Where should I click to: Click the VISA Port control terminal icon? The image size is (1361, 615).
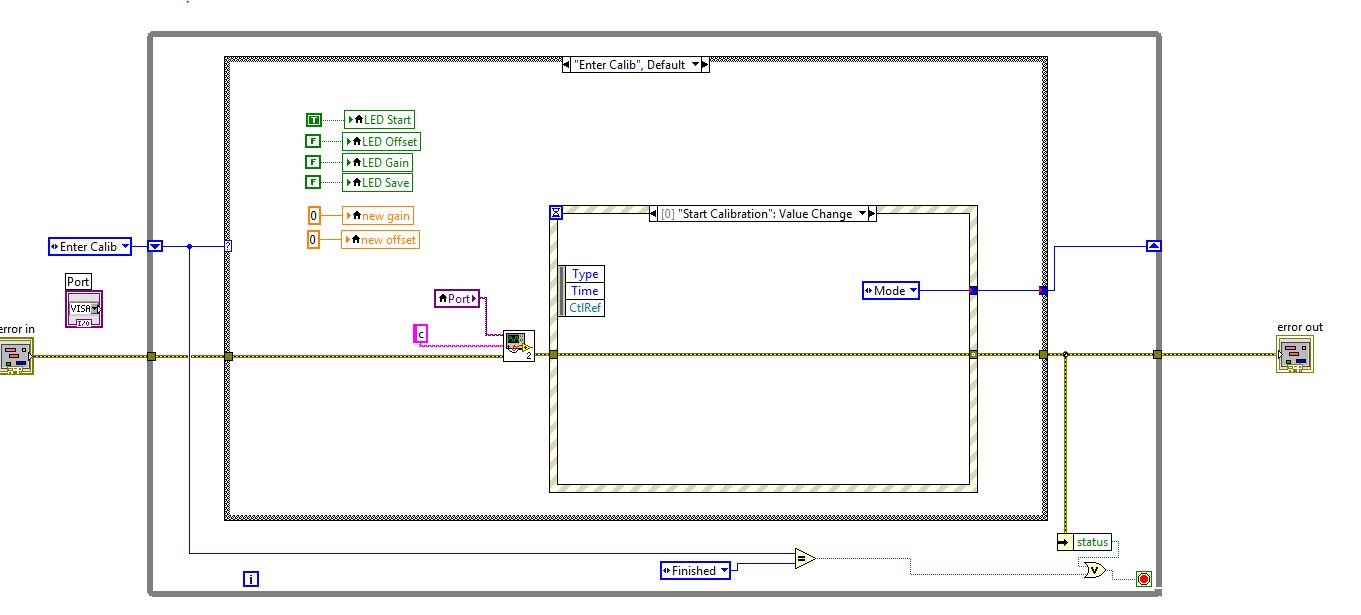tap(85, 309)
